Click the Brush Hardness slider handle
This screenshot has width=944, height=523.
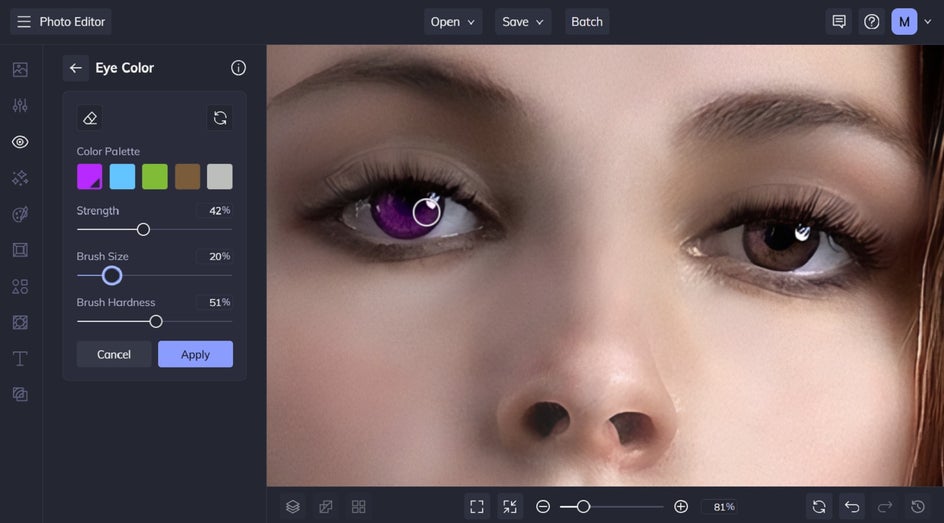click(x=156, y=321)
